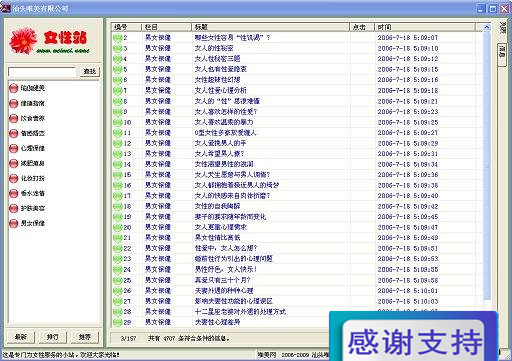Open article 女人的性秘密 in row 3
The image size is (512, 361).
(x=214, y=48)
